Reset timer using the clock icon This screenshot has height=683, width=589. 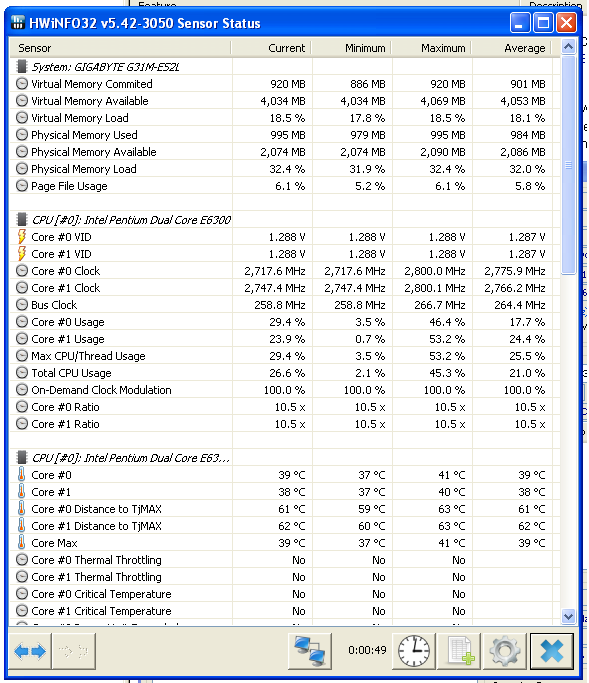pos(414,651)
